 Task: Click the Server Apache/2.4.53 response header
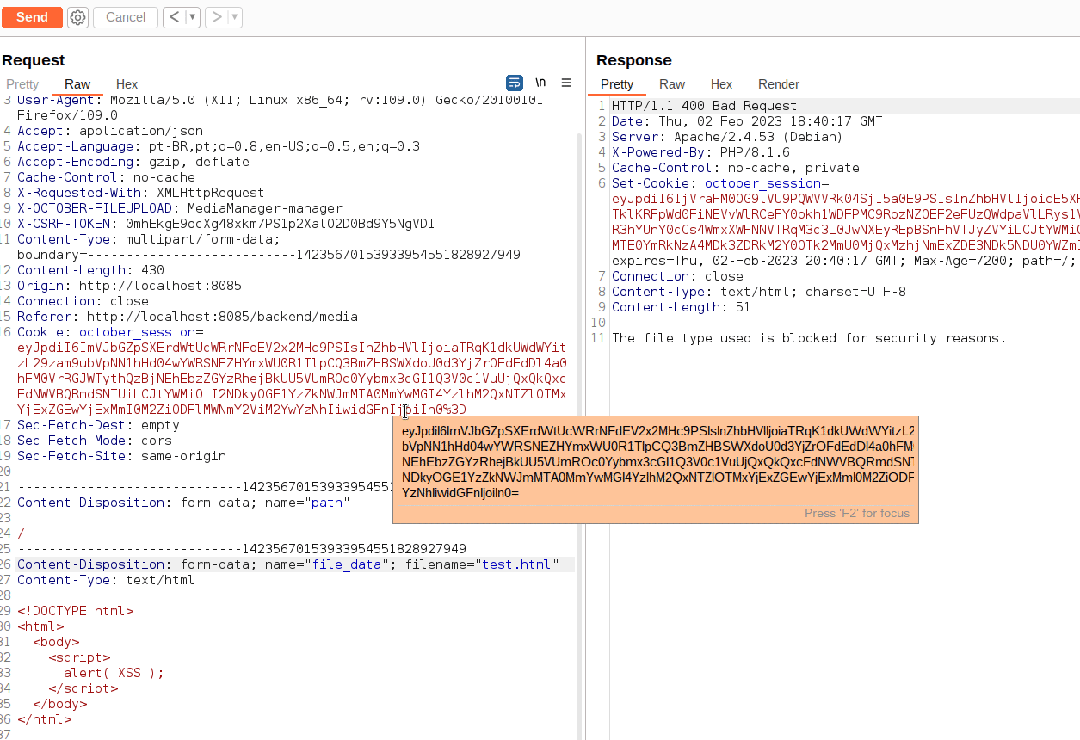(727, 136)
